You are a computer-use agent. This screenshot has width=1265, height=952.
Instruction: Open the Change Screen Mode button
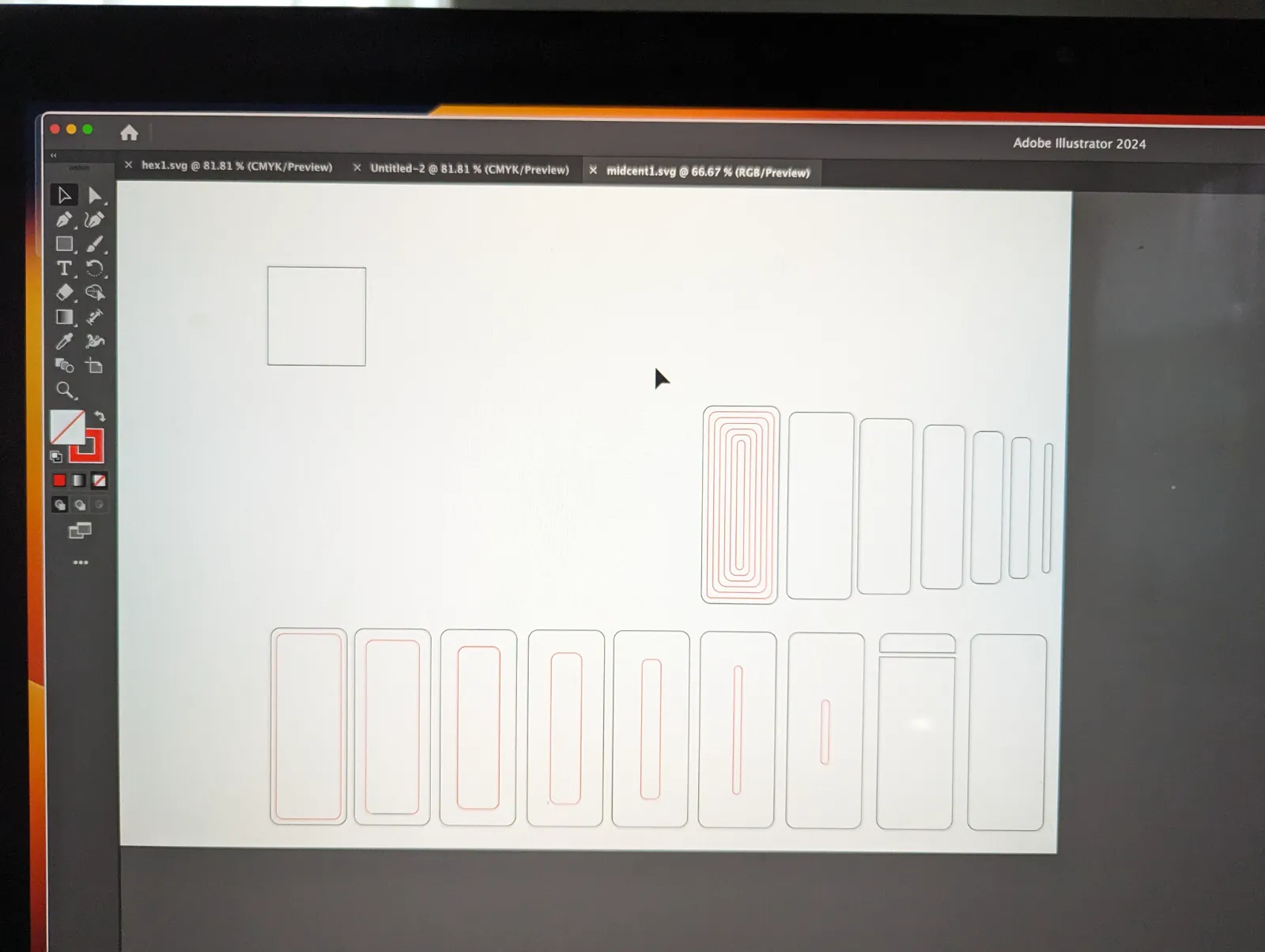click(x=80, y=531)
